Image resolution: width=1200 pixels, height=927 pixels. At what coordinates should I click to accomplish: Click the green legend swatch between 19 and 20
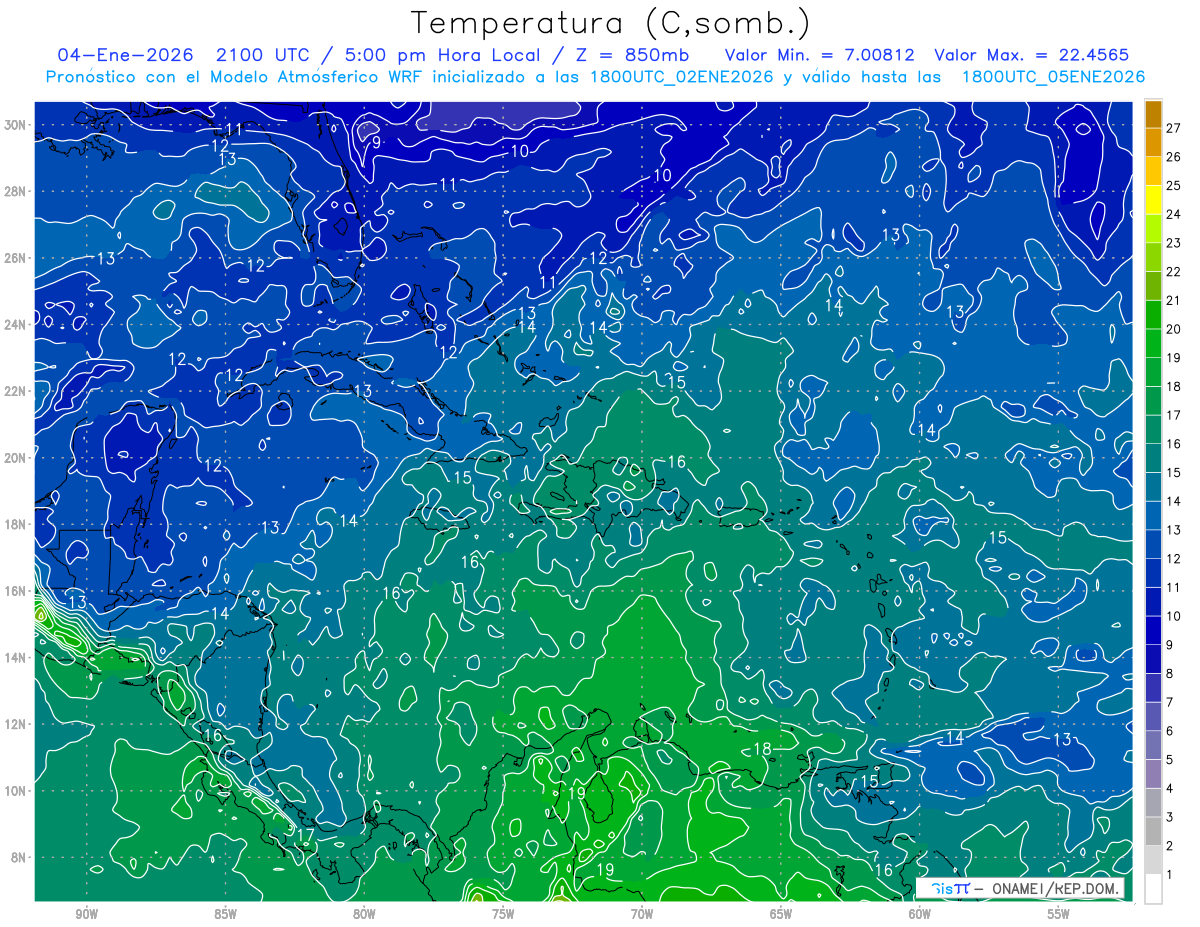[1153, 343]
